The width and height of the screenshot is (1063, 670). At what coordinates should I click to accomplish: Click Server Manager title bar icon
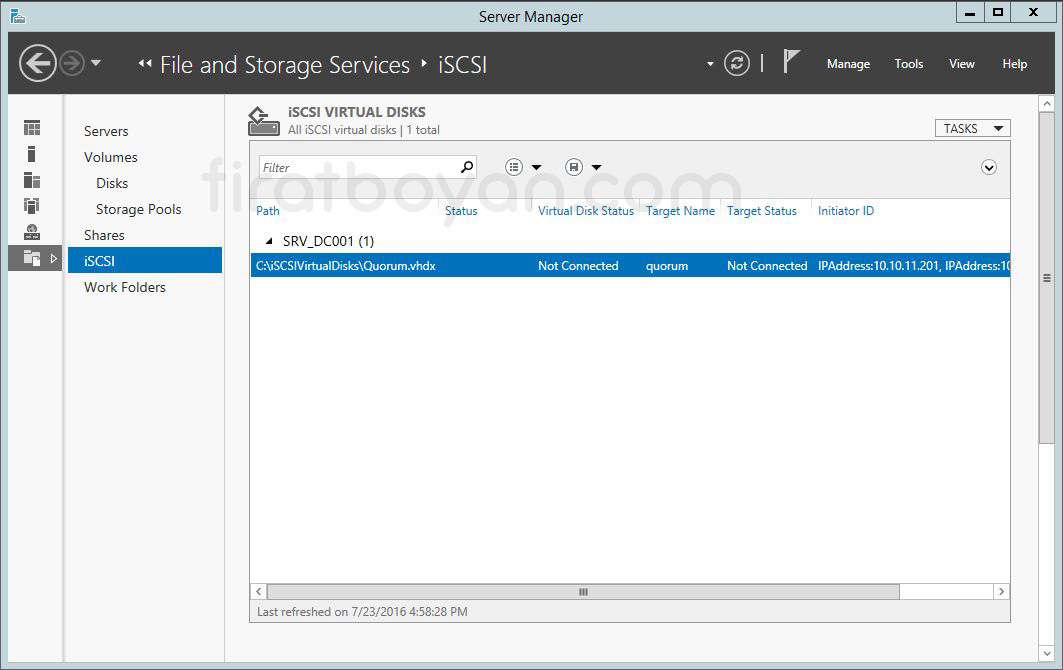(x=18, y=16)
